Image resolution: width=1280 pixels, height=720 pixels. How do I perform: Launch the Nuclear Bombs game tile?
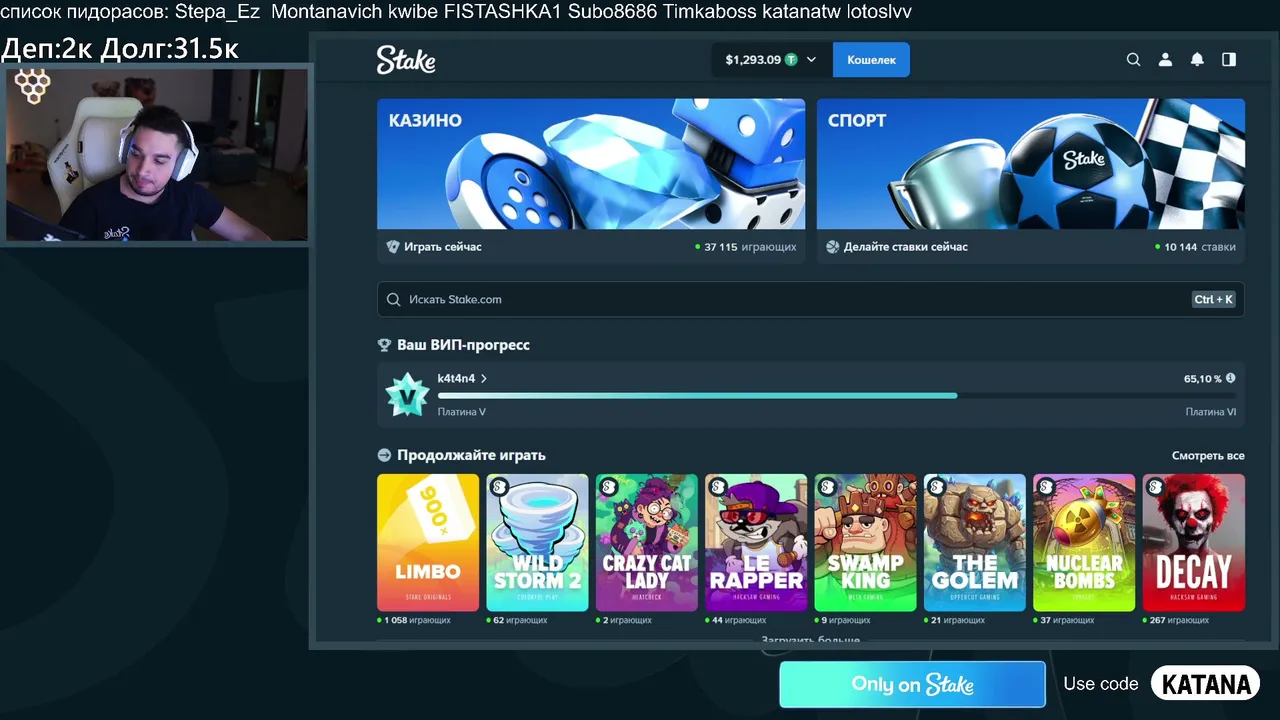(x=1084, y=542)
